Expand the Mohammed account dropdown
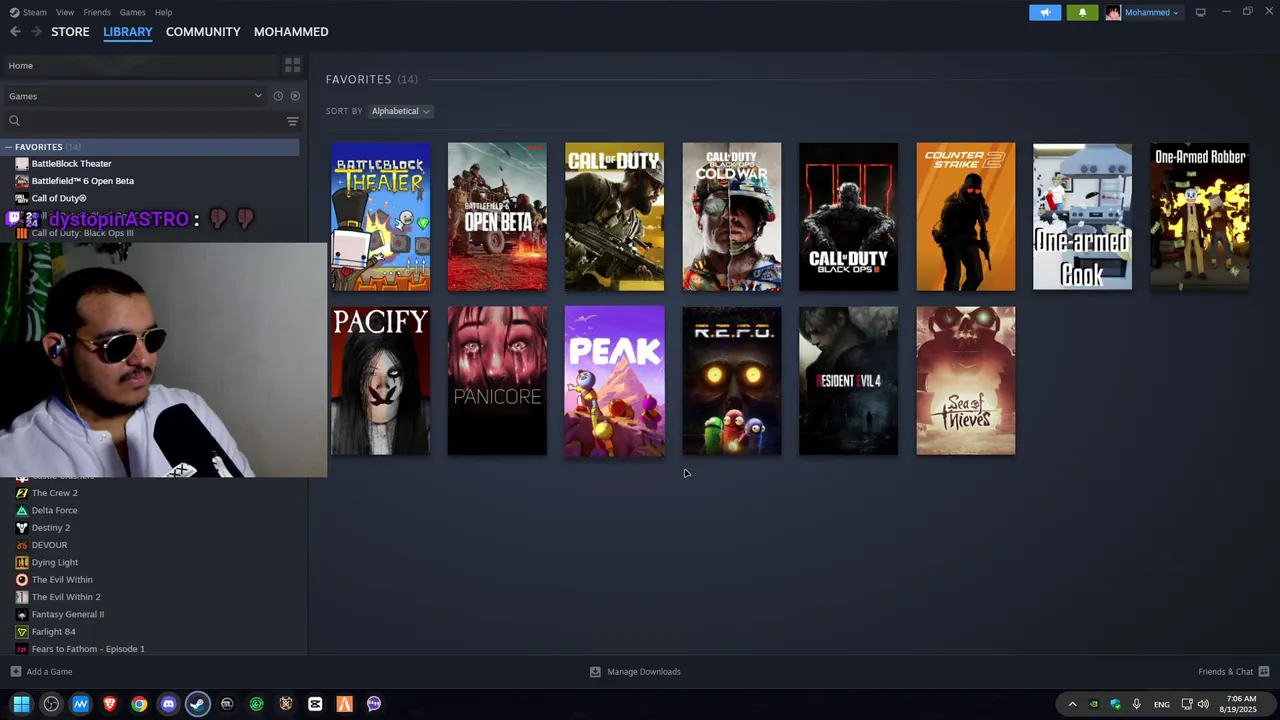Viewport: 1280px width, 720px height. tap(1153, 12)
